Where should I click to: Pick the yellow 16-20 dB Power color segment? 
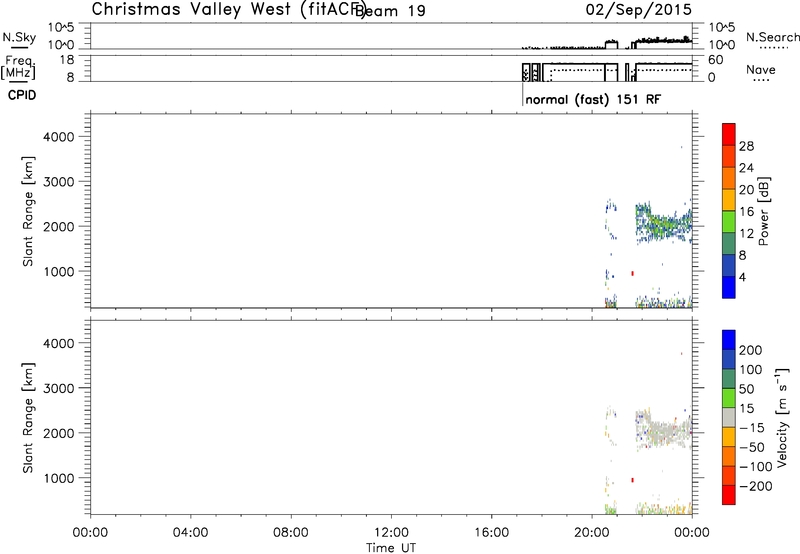pos(729,200)
